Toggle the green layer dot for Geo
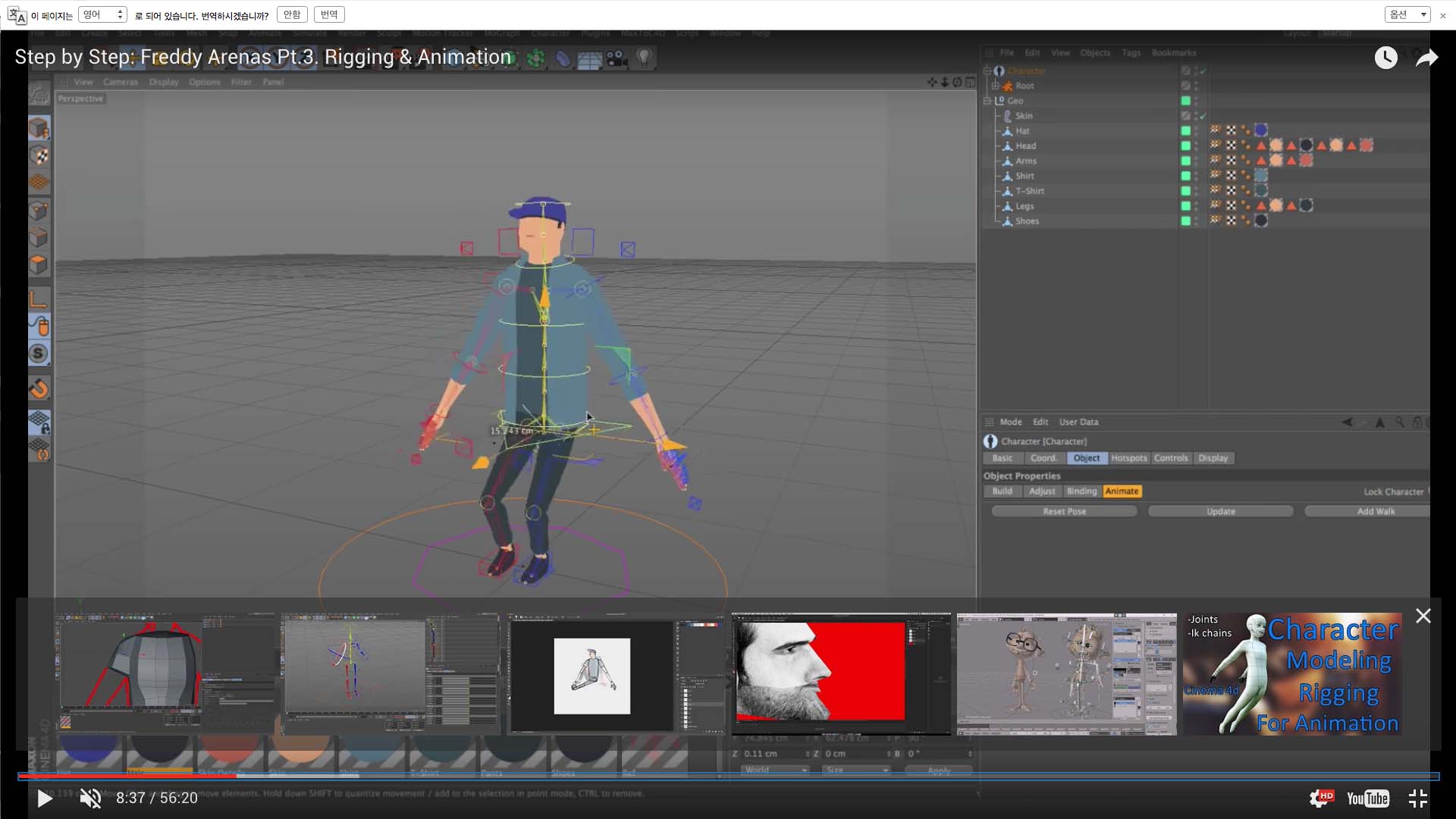 (x=1185, y=101)
